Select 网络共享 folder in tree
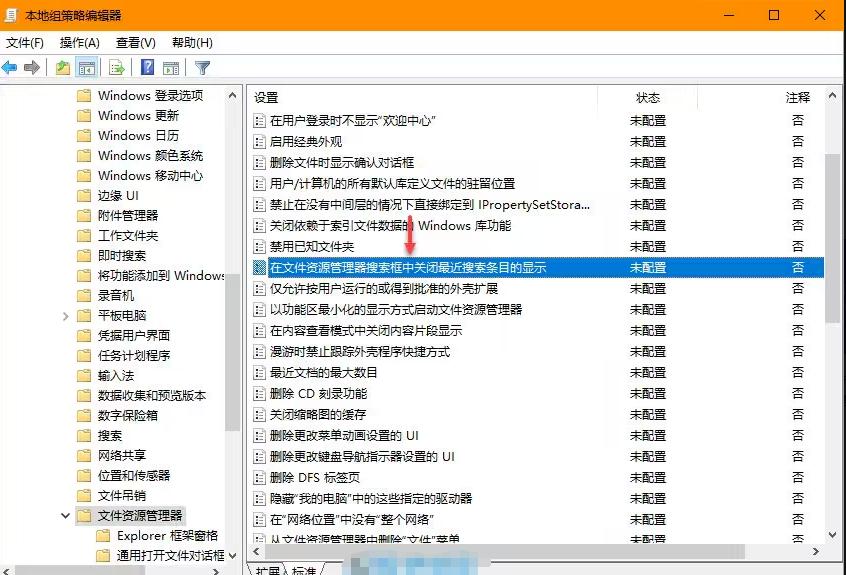This screenshot has width=846, height=575. 122,455
